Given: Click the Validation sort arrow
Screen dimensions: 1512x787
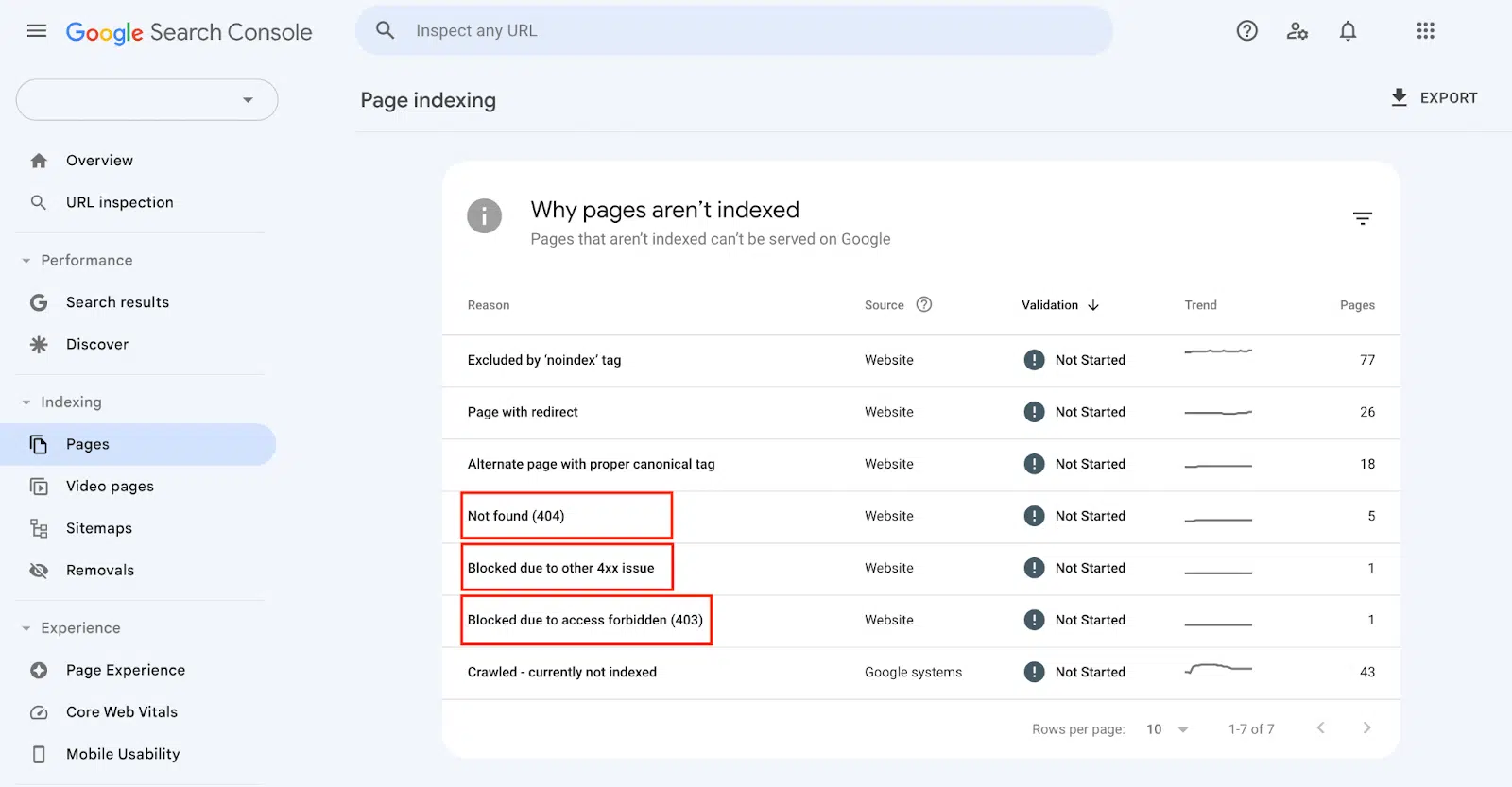Looking at the screenshot, I should pos(1093,305).
